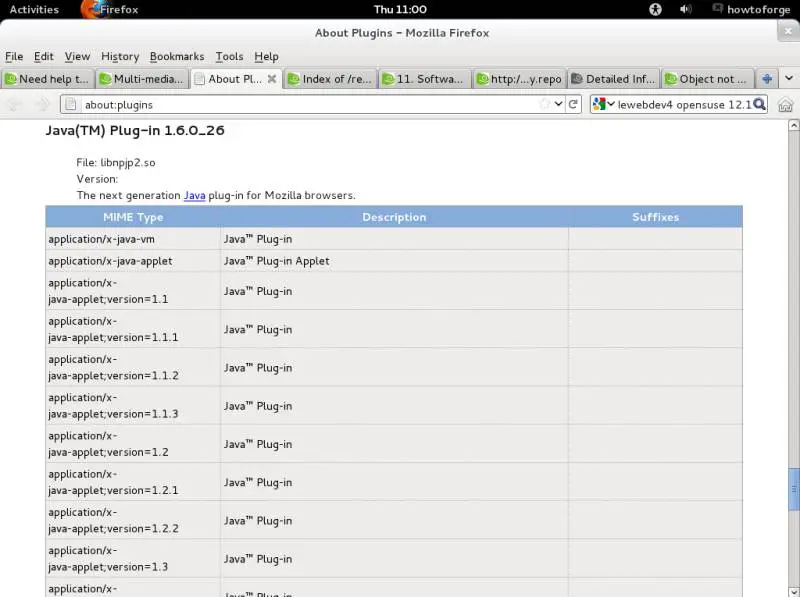Image resolution: width=800 pixels, height=597 pixels.
Task: Click the Thu 11:00 clock
Action: tap(400, 9)
